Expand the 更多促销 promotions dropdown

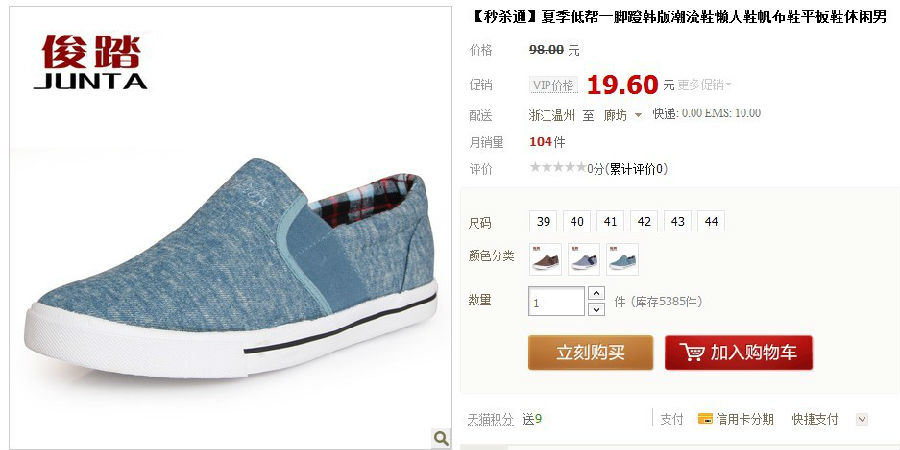coord(704,85)
